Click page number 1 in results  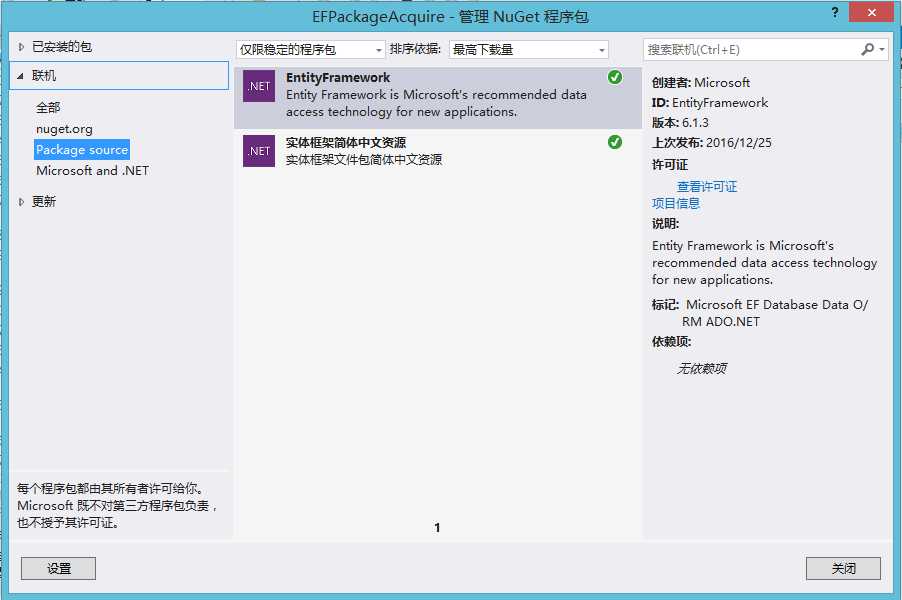pos(437,528)
